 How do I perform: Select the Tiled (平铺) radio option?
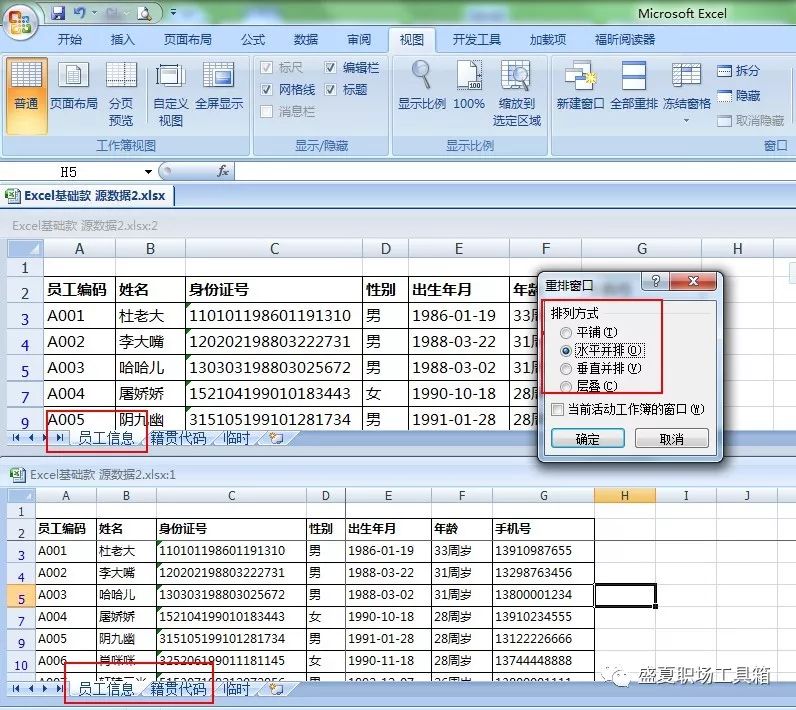[x=566, y=333]
